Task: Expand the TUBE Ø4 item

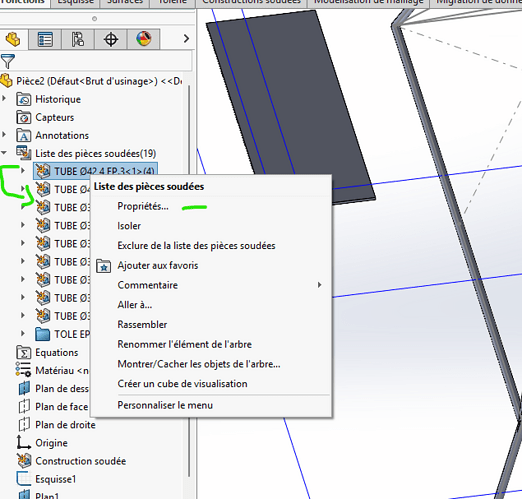Action: [23, 189]
